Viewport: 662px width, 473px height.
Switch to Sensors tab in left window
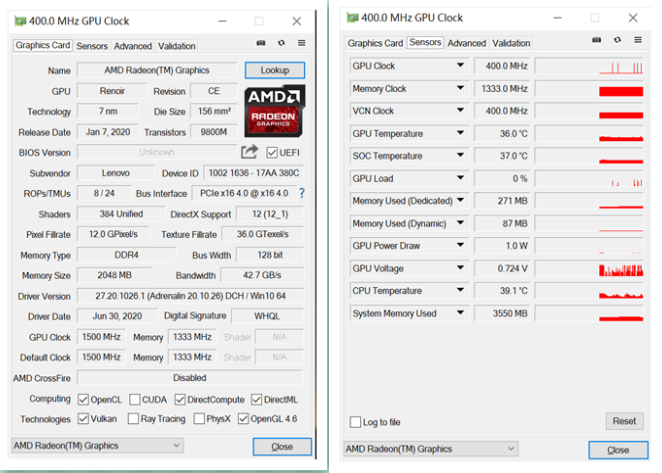click(92, 46)
